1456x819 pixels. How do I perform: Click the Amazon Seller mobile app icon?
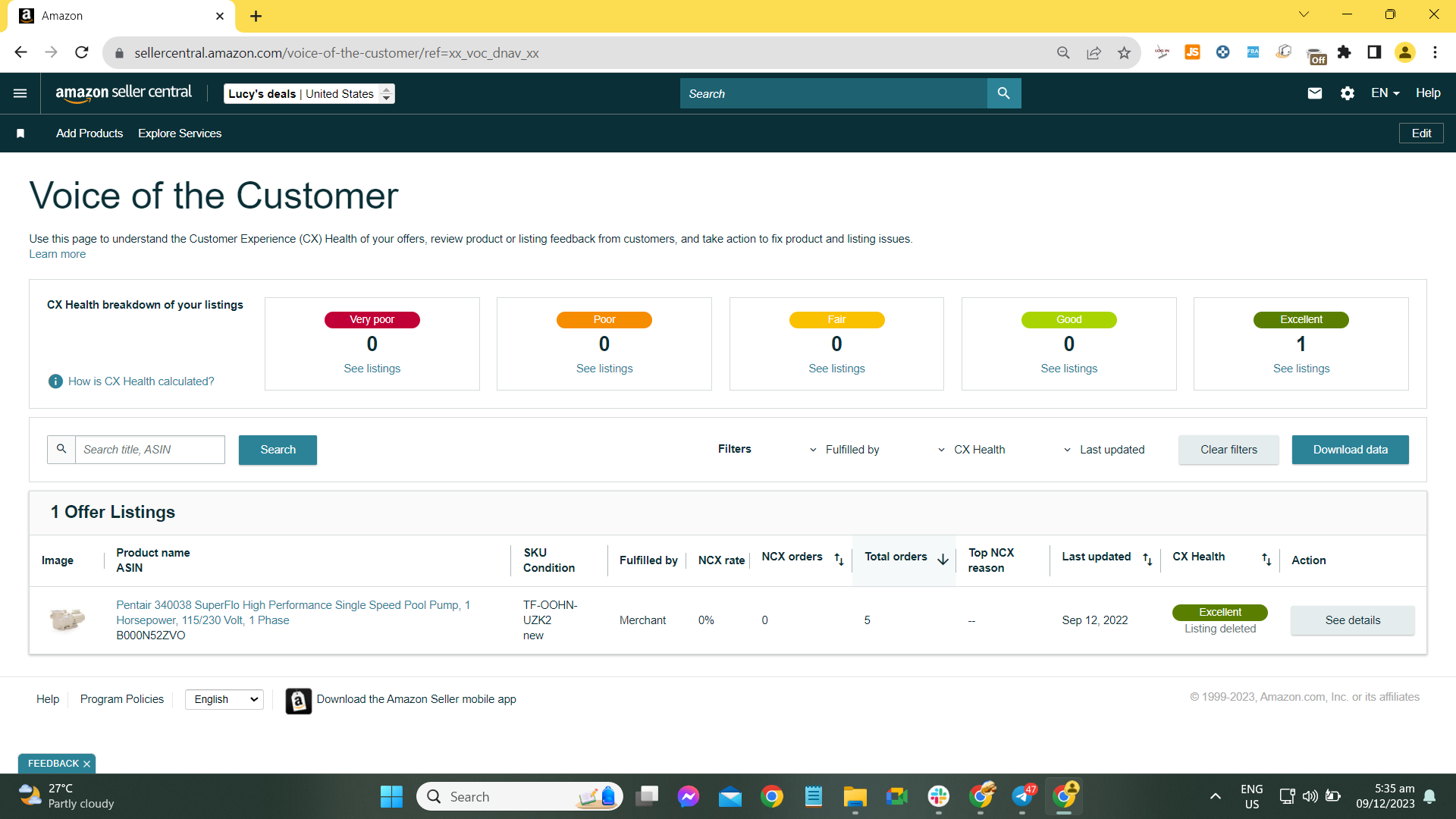click(299, 701)
